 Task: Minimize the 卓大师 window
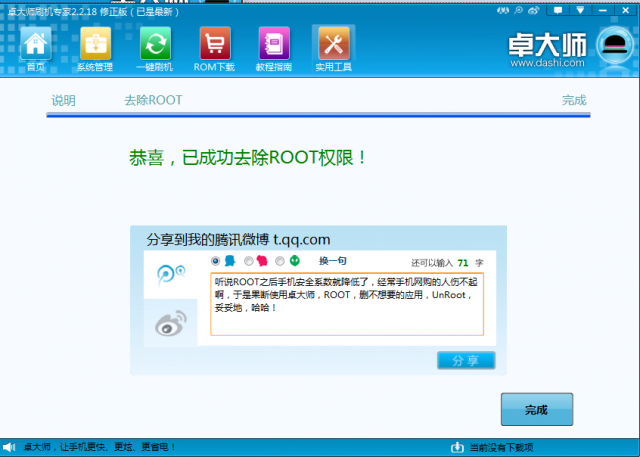tap(602, 11)
